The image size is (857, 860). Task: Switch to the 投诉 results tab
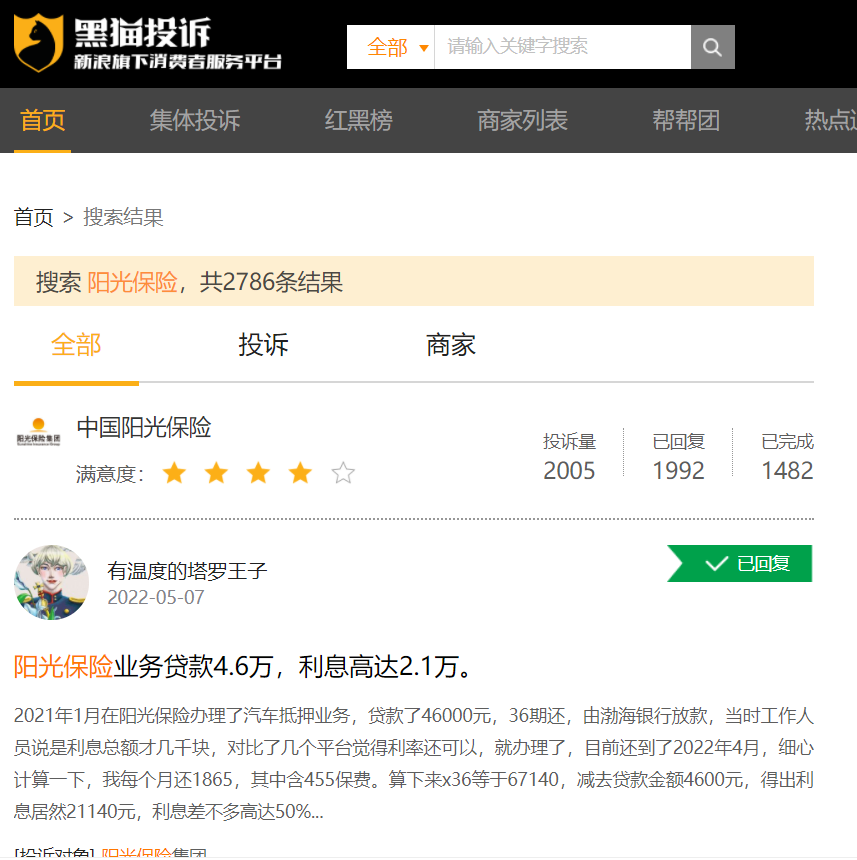tap(263, 346)
